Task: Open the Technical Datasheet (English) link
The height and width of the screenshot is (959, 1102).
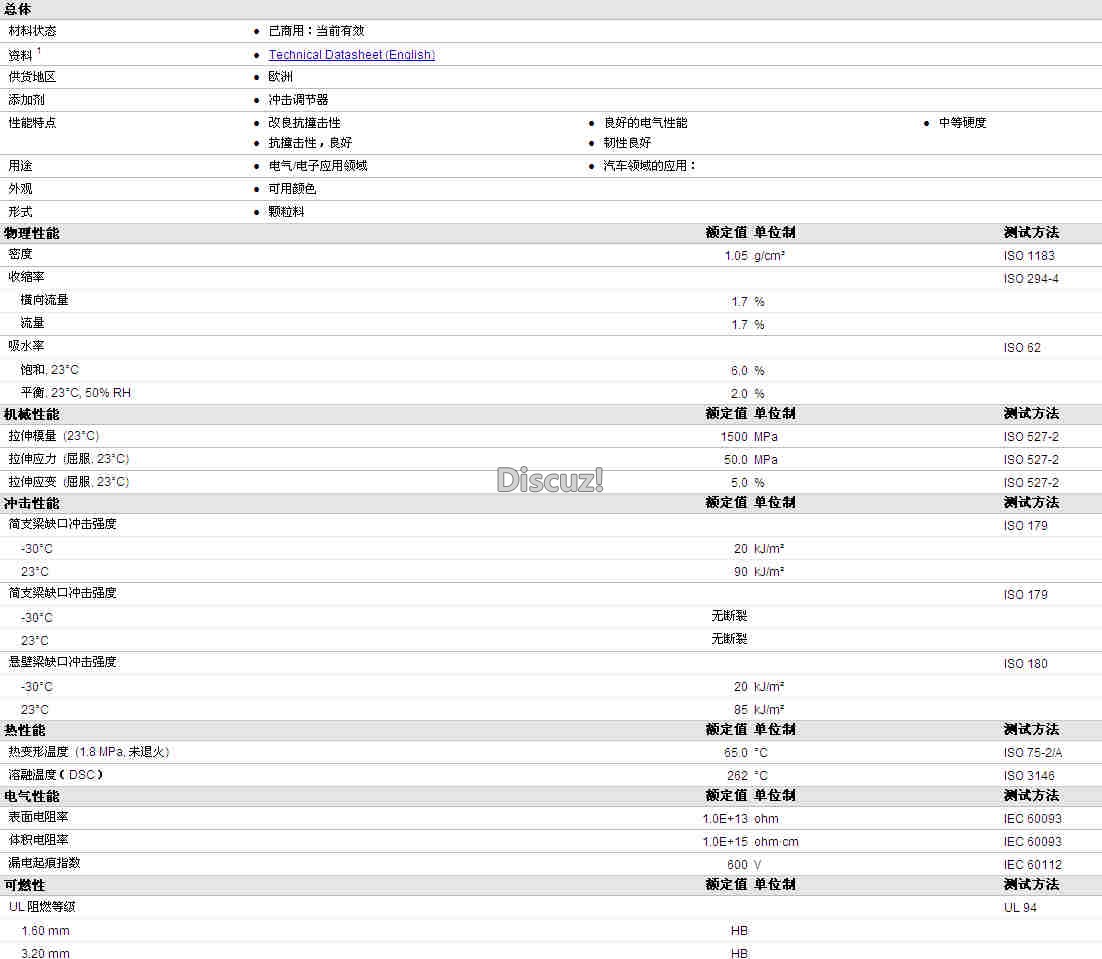Action: point(351,55)
